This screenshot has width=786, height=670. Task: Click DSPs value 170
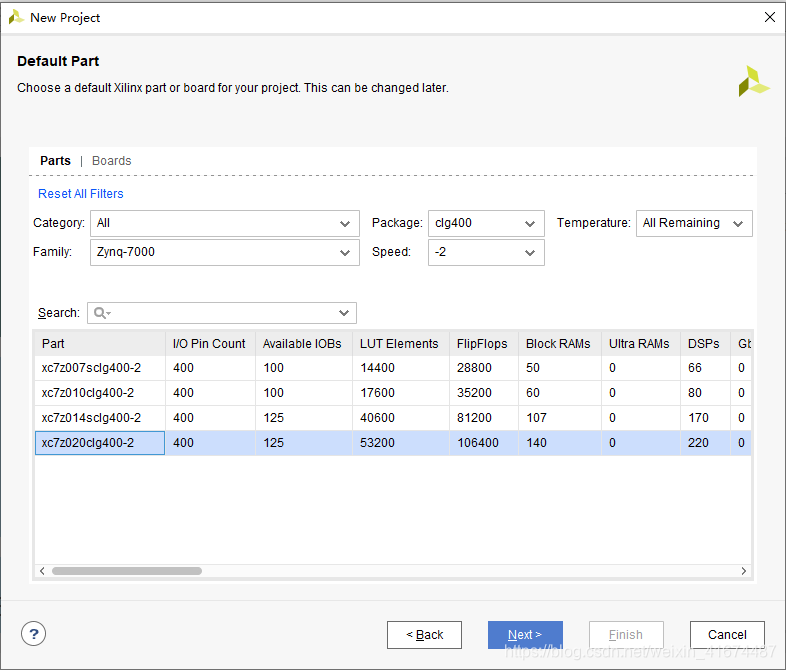point(698,418)
